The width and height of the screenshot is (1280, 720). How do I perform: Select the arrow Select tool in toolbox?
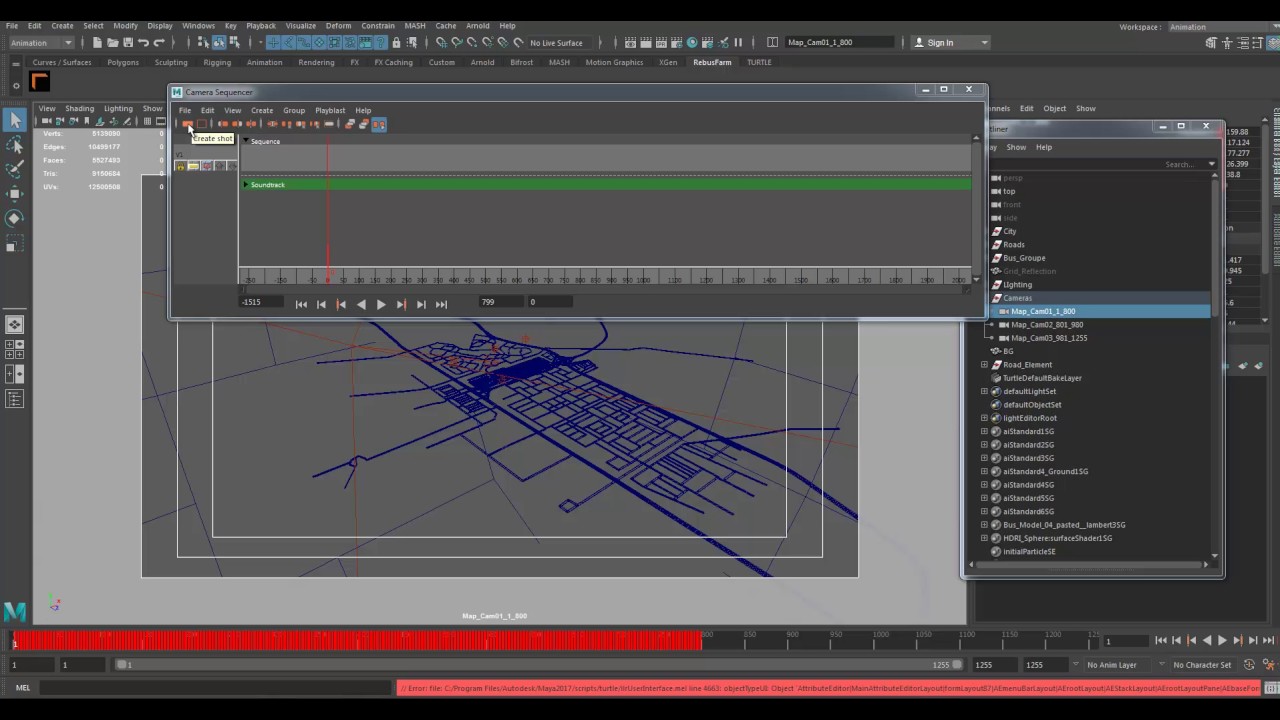point(15,120)
